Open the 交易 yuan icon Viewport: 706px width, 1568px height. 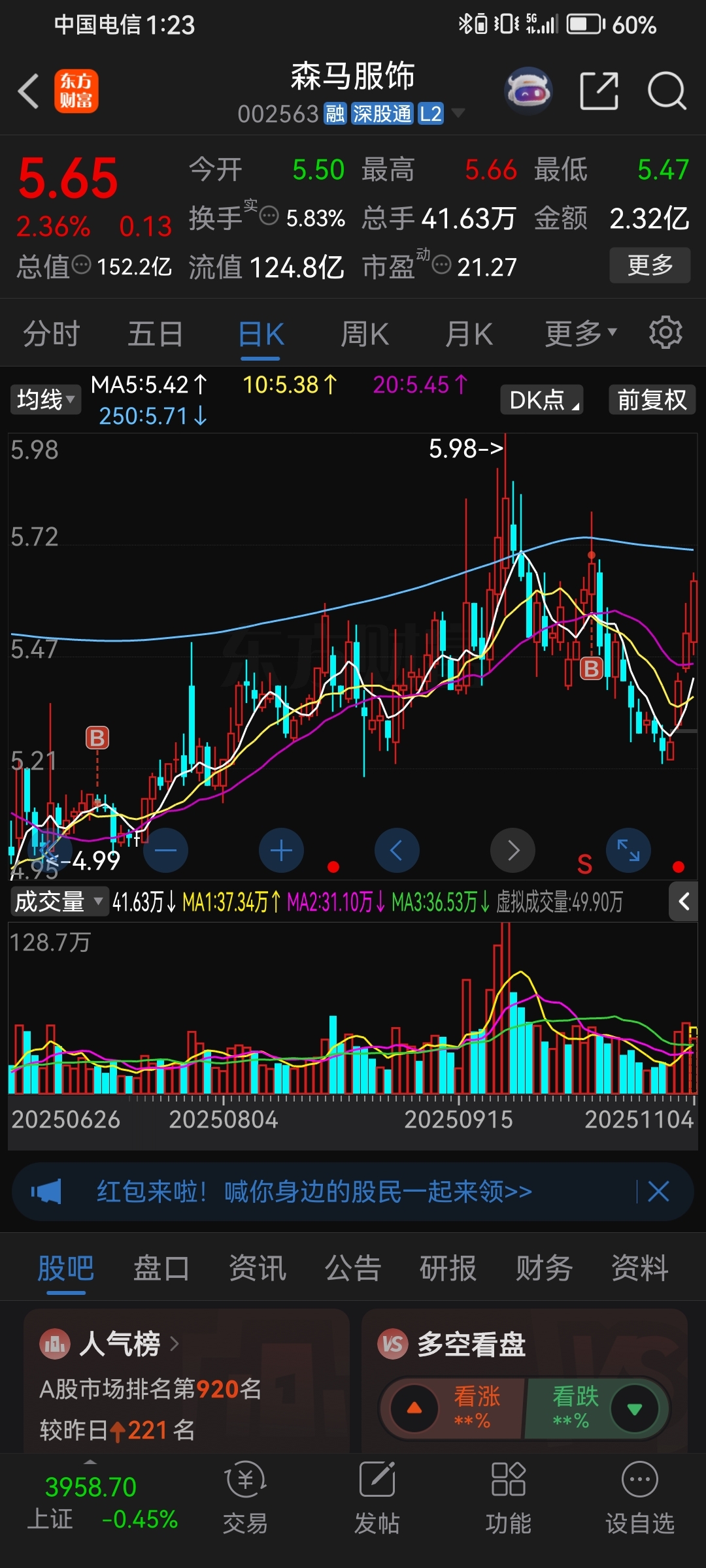[245, 1480]
